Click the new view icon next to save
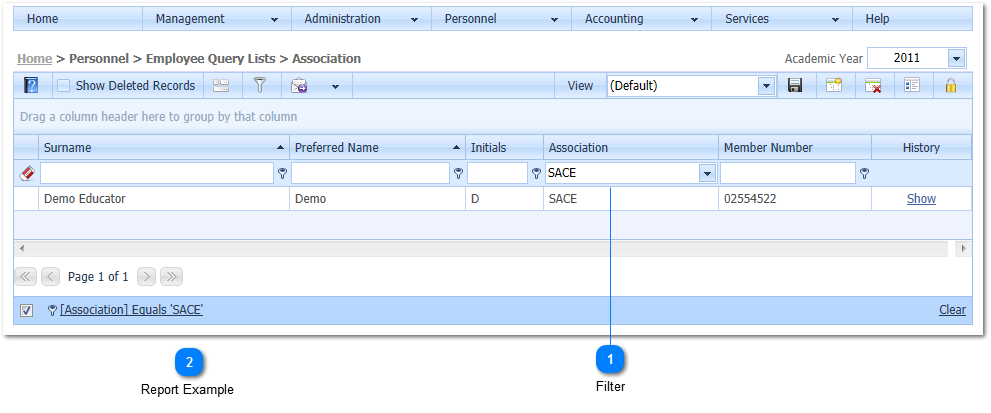 click(833, 86)
